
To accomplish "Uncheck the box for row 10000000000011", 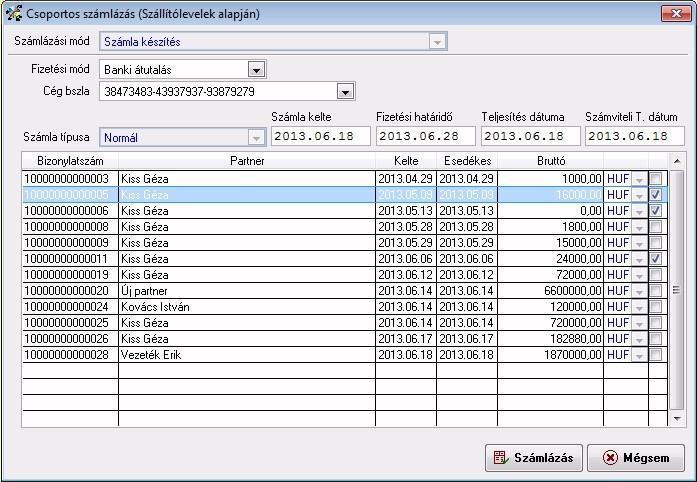I will [x=656, y=259].
